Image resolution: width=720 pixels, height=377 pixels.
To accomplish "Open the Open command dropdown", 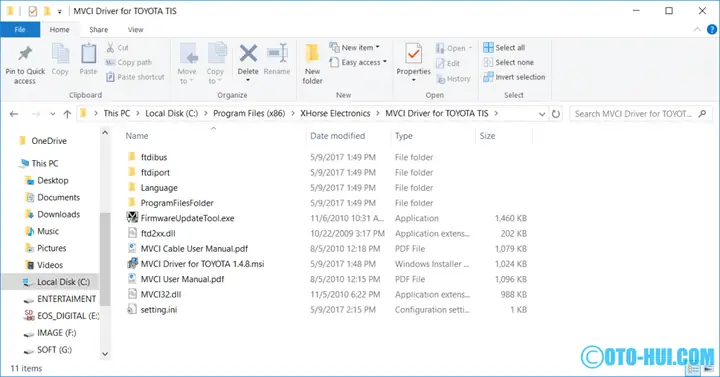I will tap(470, 48).
